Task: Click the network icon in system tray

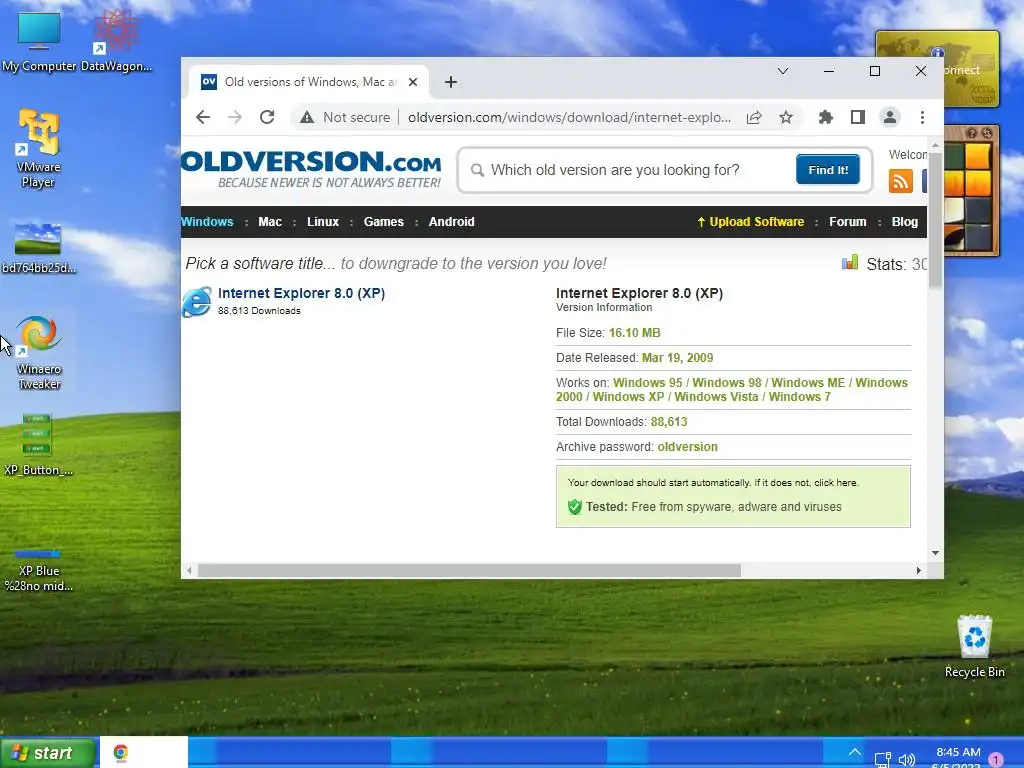Action: click(x=882, y=760)
